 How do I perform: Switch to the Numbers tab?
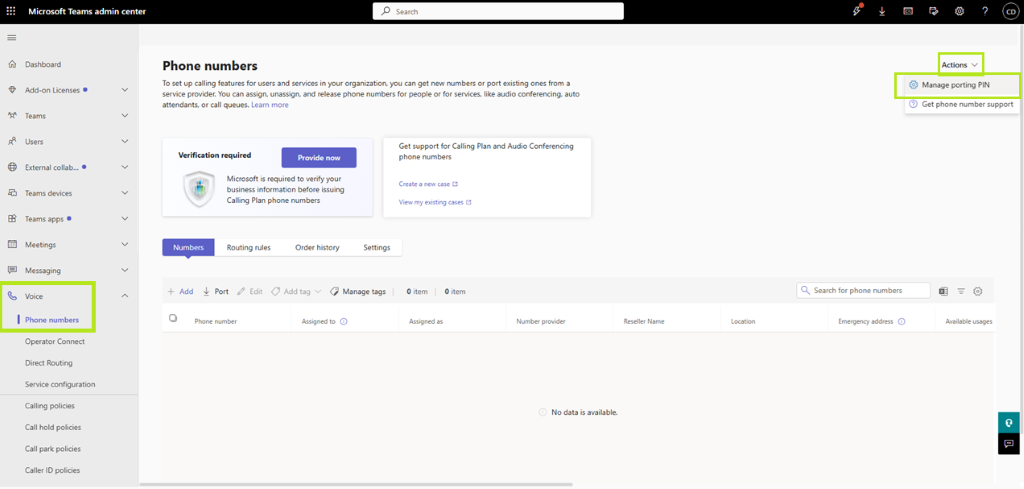point(188,247)
